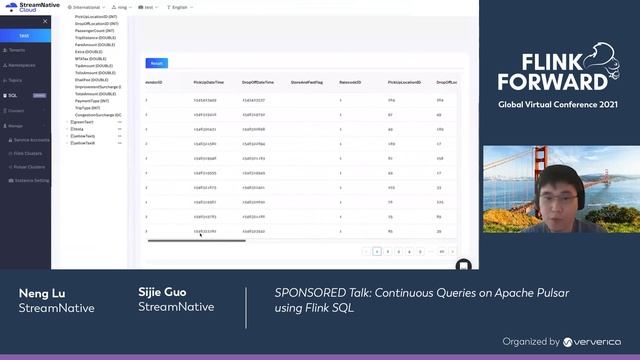
Task: Open the chat bubble widget icon
Action: (x=464, y=265)
